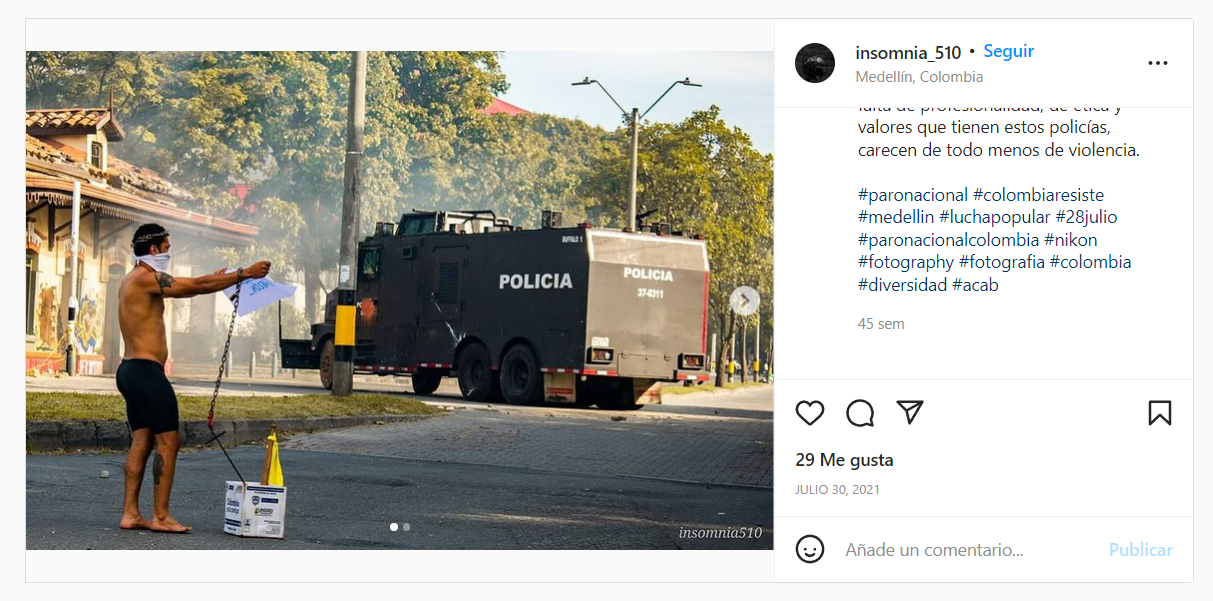The width and height of the screenshot is (1213, 601).
Task: Open the JULIO 30, 2021 date link
Action: 837,490
